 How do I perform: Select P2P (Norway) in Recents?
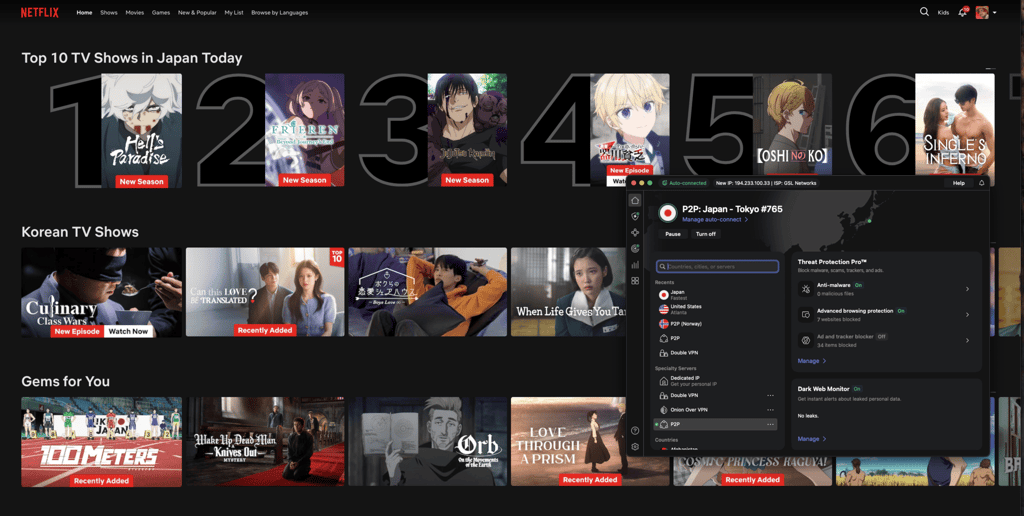pyautogui.click(x=716, y=324)
